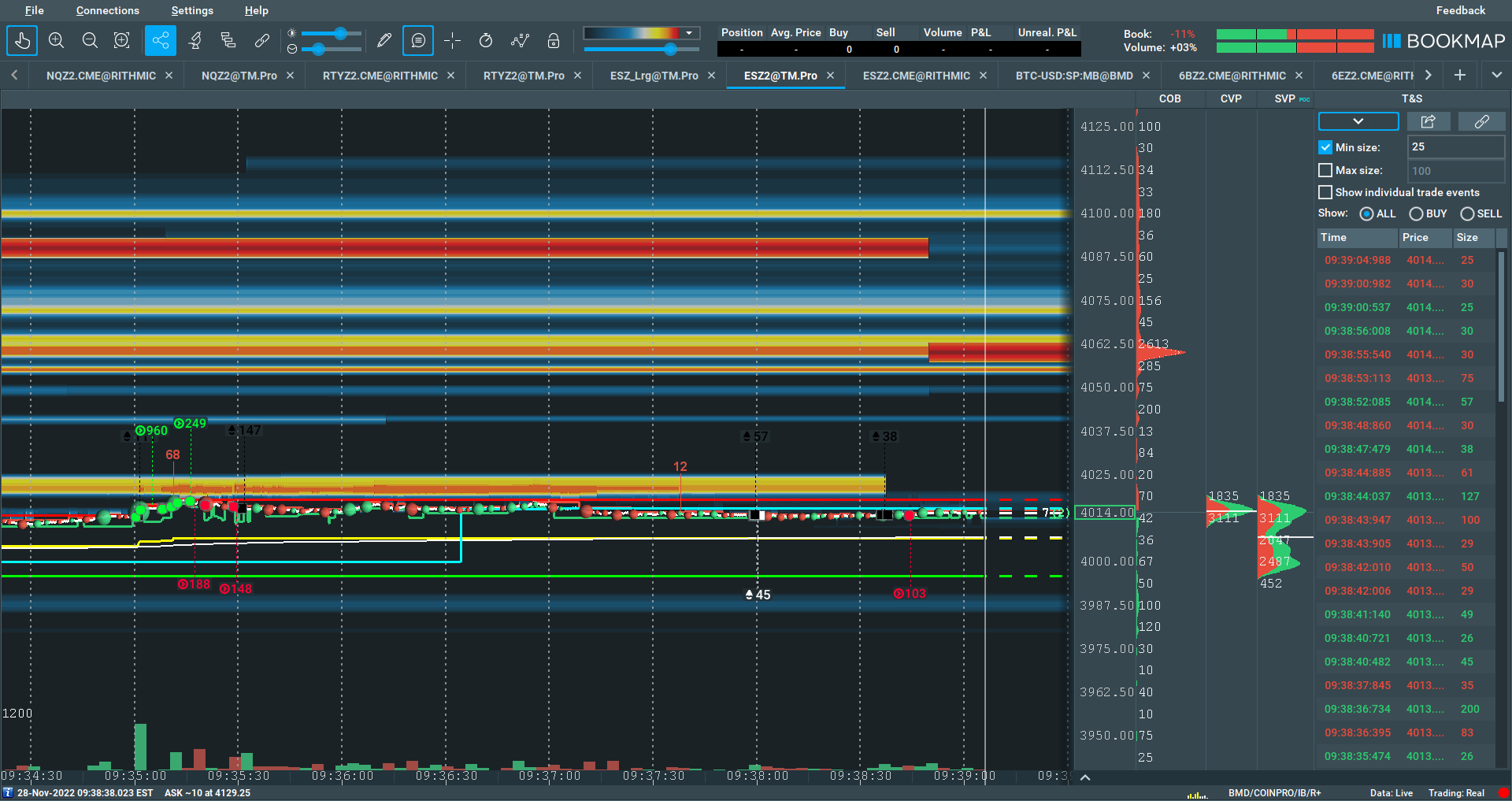Toggle the blue share nodes icon
This screenshot has height=801, width=1512.
click(x=160, y=40)
